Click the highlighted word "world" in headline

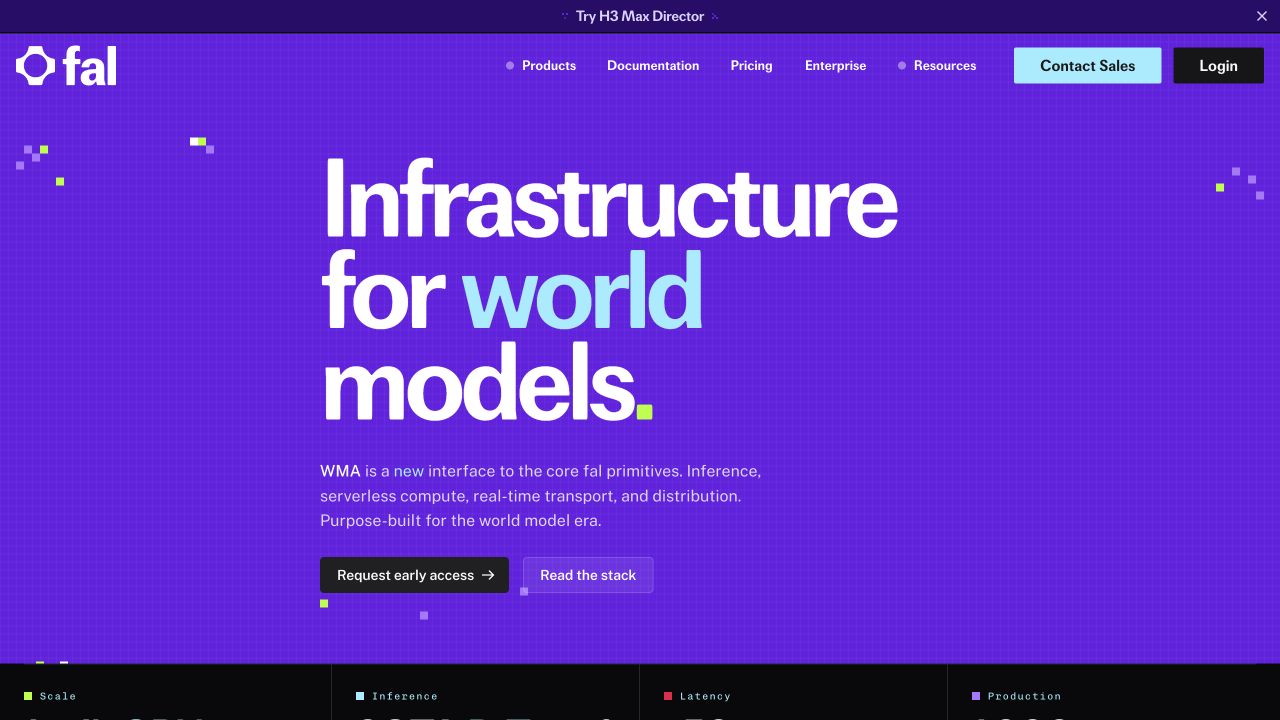(x=582, y=291)
